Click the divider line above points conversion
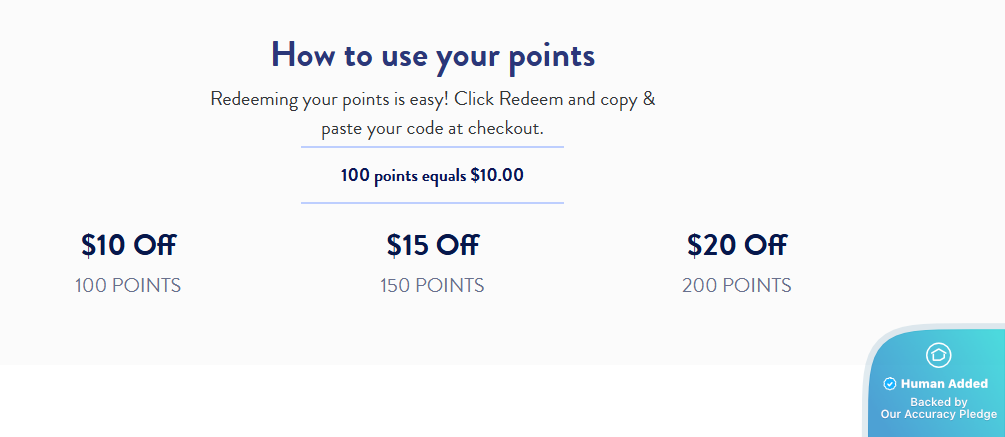 point(432,147)
